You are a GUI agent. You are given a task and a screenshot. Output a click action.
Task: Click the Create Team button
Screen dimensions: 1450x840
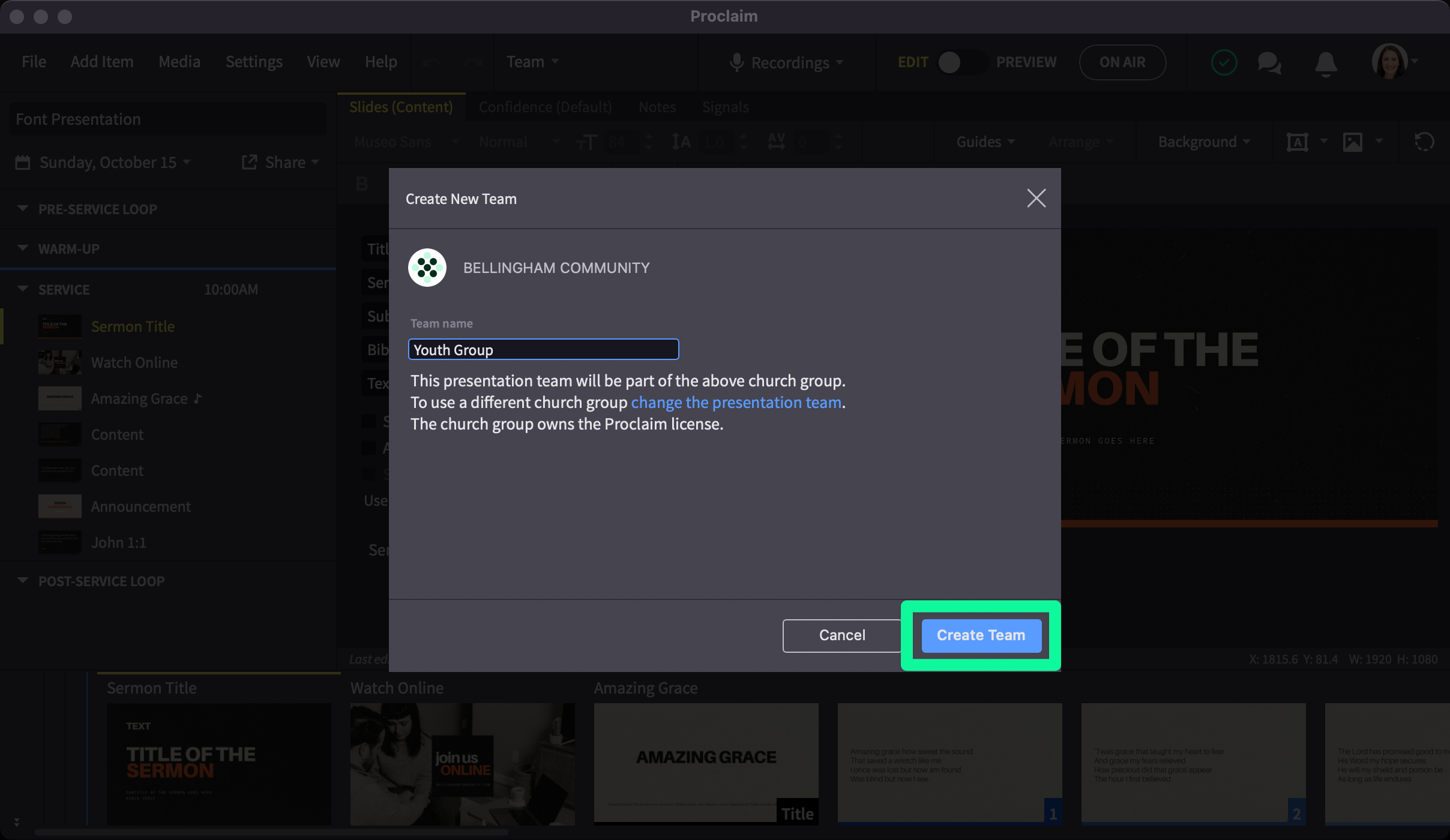point(981,635)
